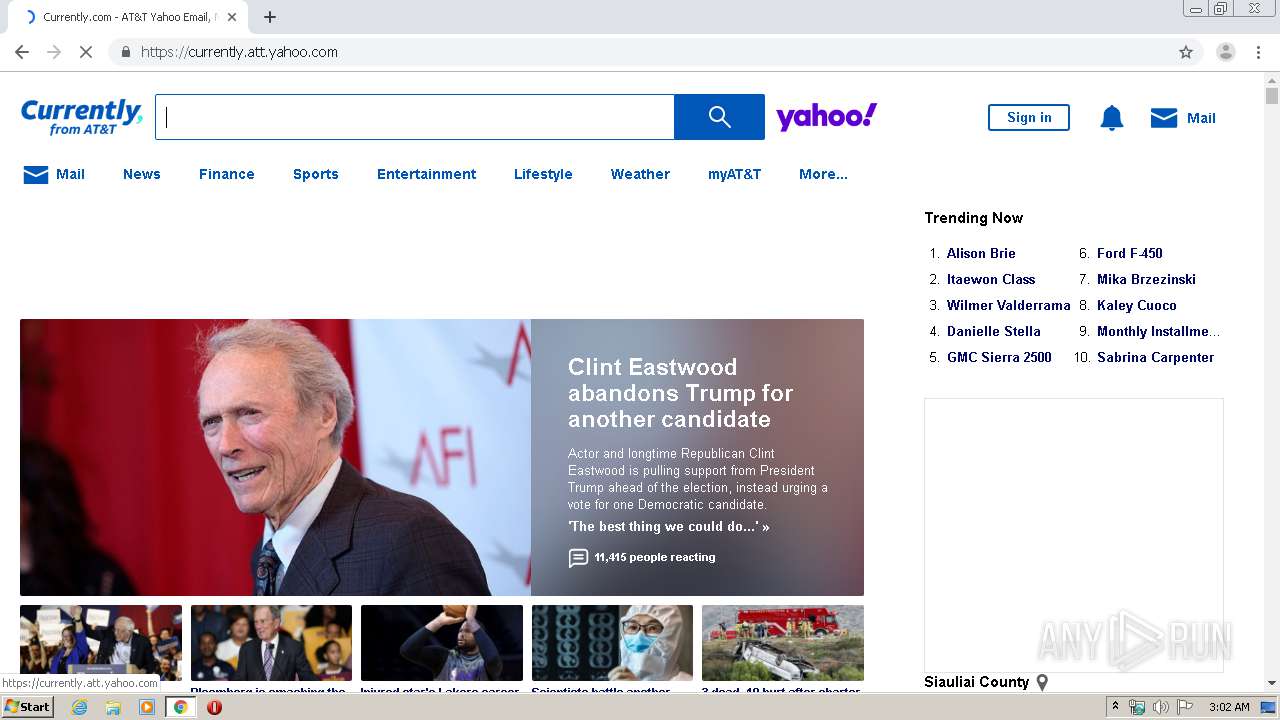Show hidden tray icons arrow
The height and width of the screenshot is (720, 1280).
point(1116,707)
